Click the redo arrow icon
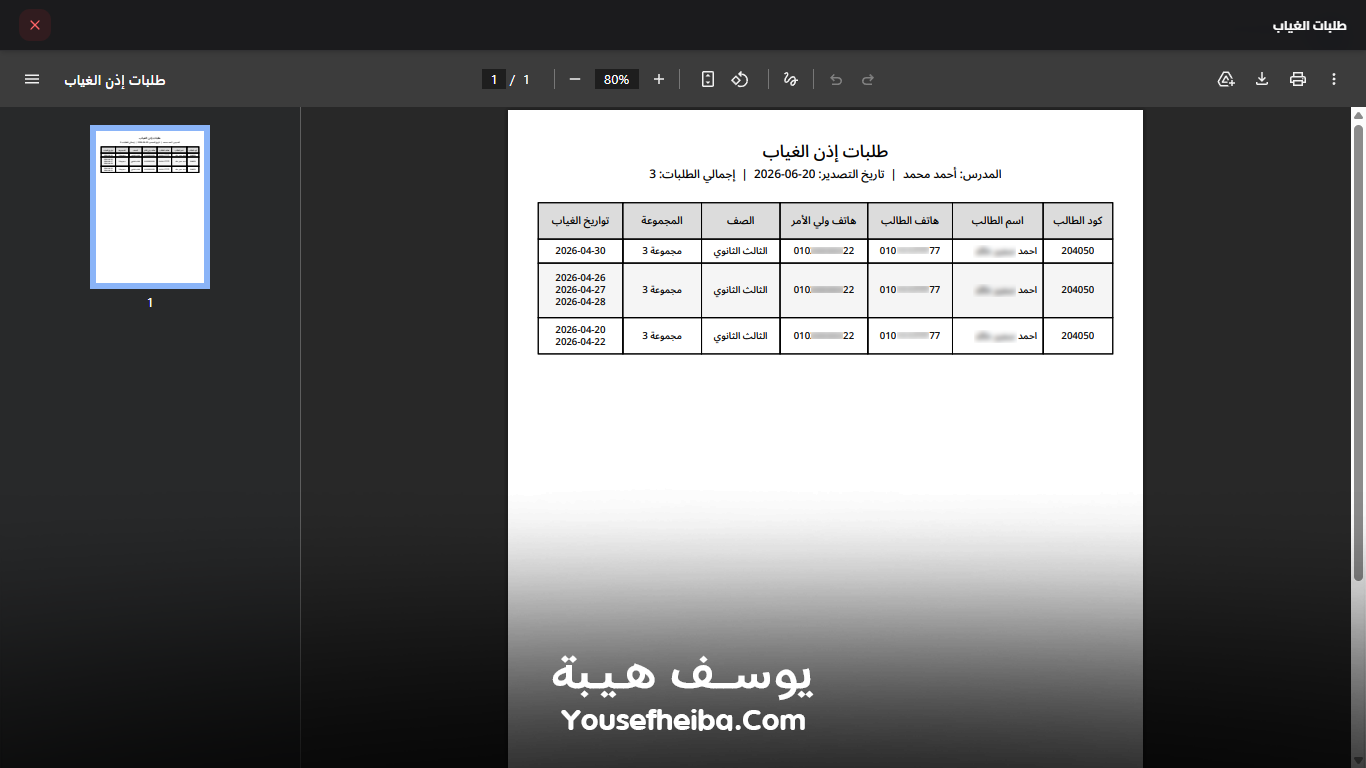1366x768 pixels. coord(868,79)
